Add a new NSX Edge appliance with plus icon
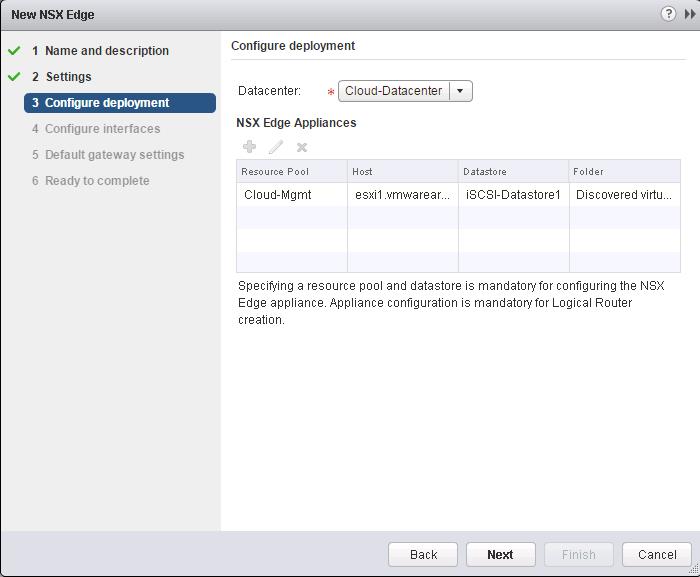 (249, 146)
